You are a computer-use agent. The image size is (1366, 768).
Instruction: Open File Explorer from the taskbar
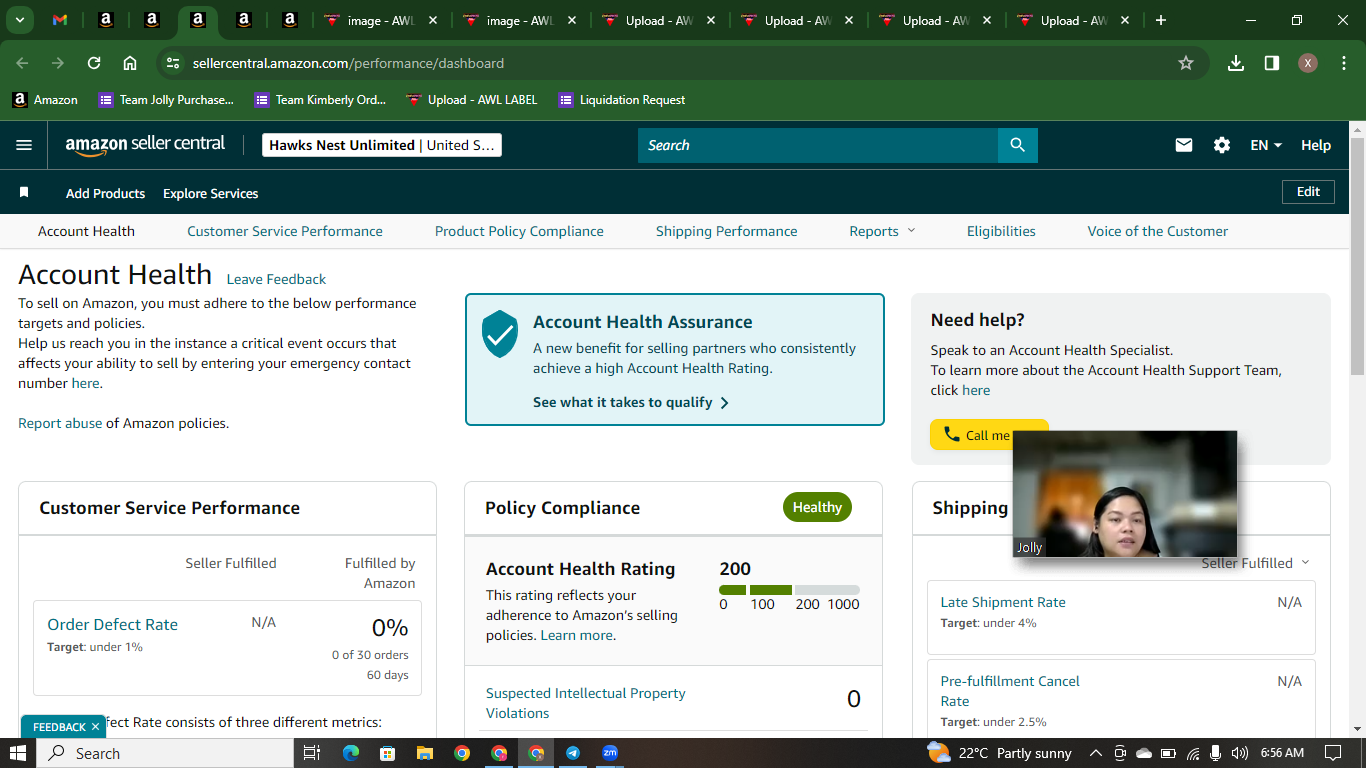(x=425, y=753)
